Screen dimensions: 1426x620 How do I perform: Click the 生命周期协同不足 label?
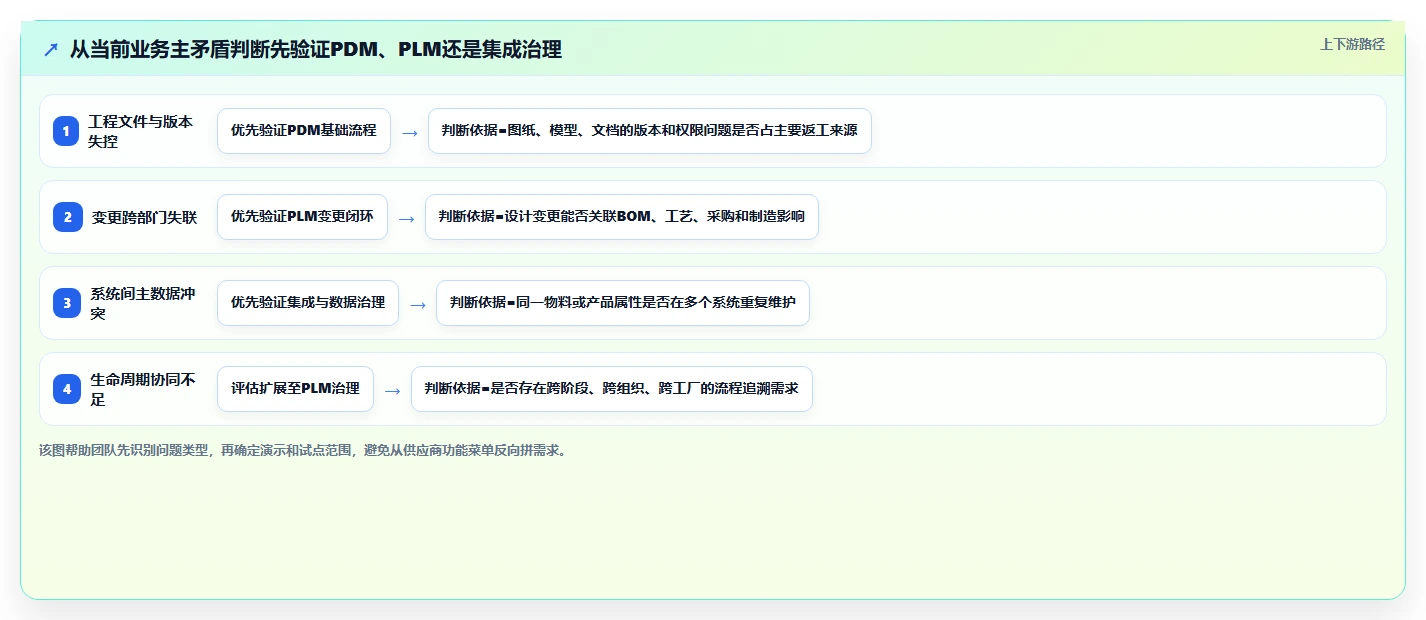[x=143, y=389]
